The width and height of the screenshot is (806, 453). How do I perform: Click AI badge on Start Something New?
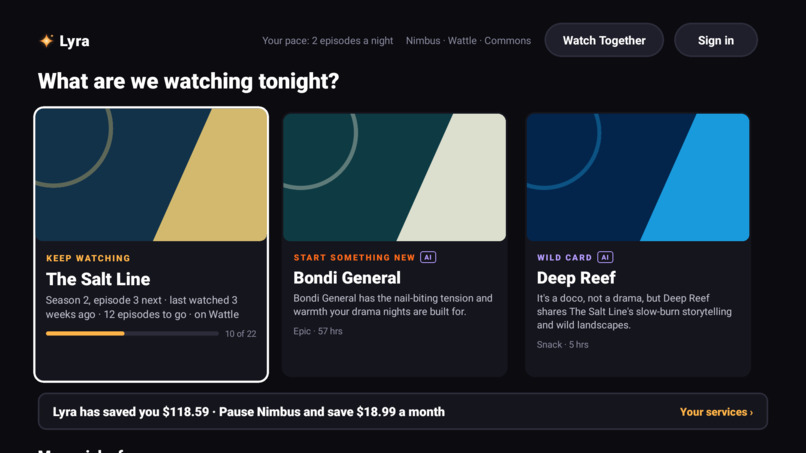click(x=428, y=257)
